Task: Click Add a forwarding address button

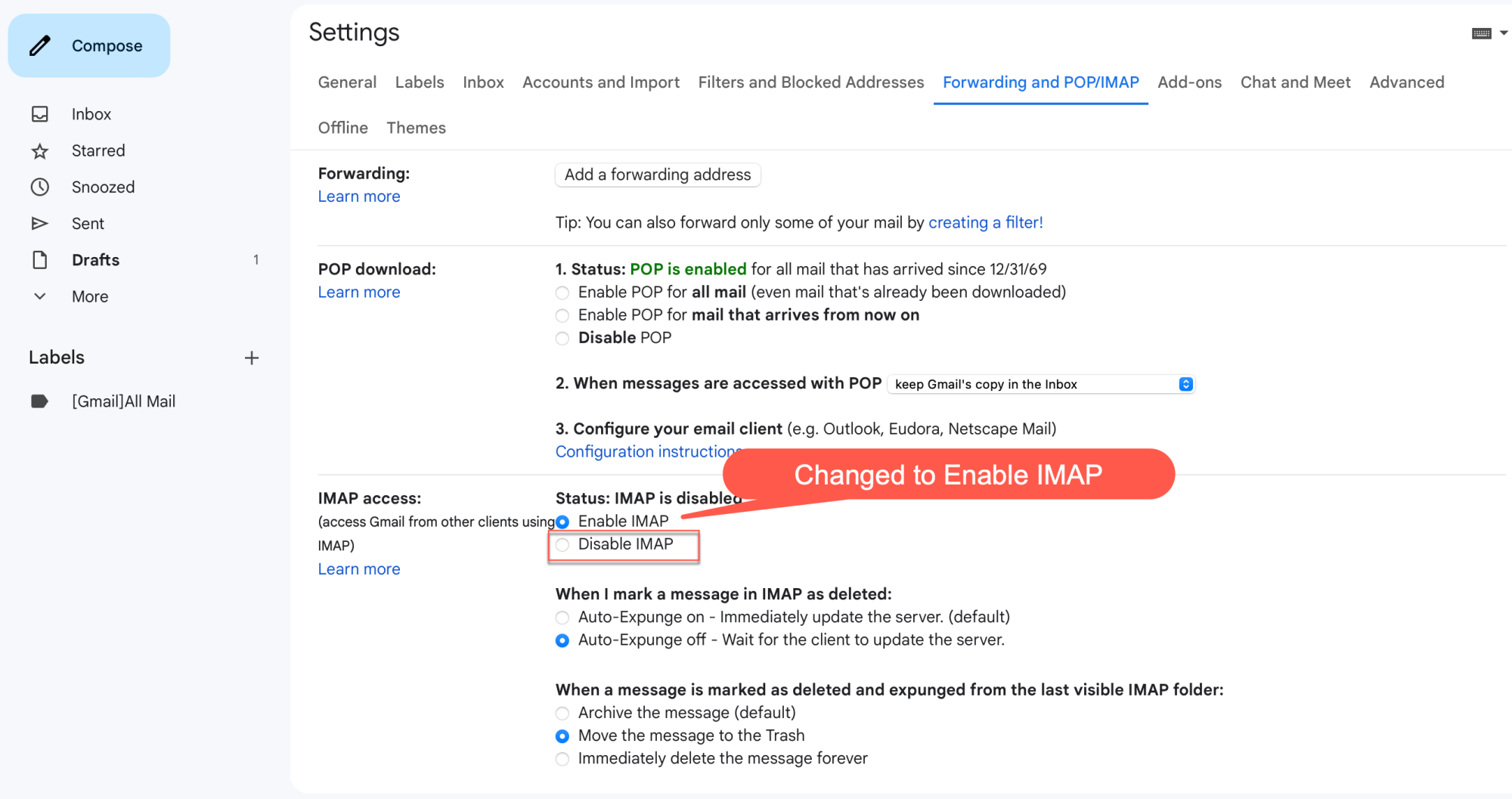Action: [x=658, y=175]
